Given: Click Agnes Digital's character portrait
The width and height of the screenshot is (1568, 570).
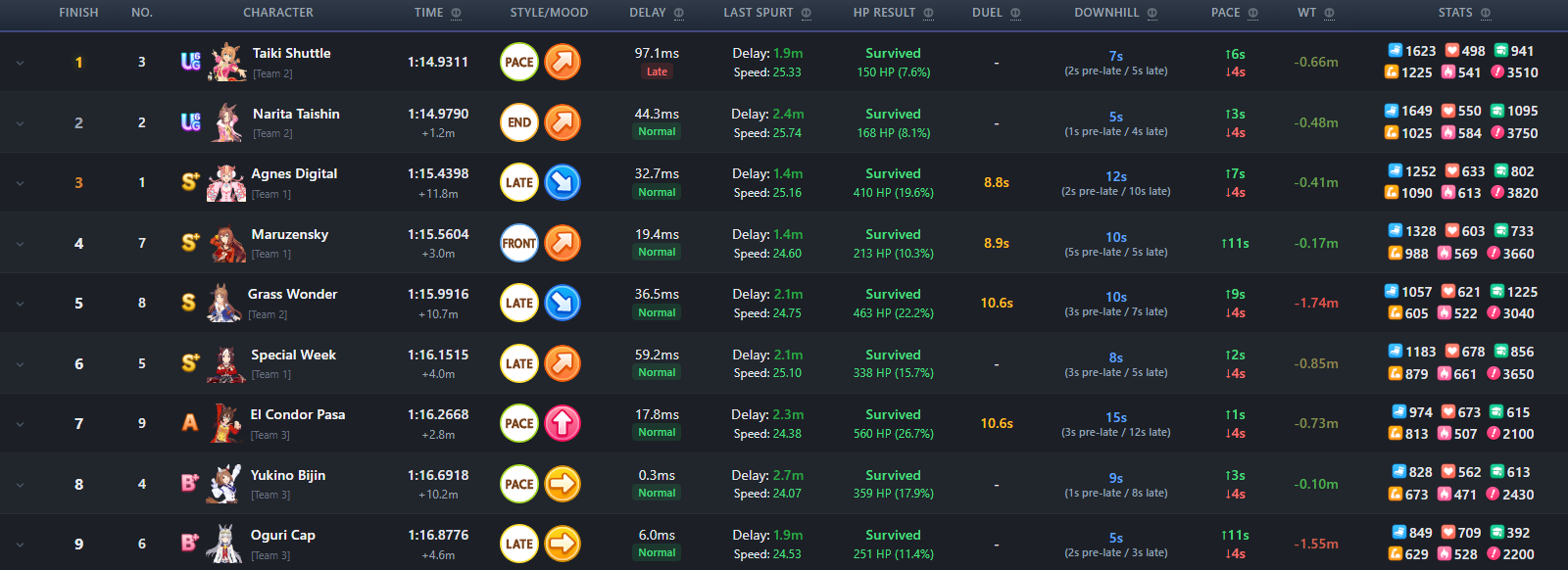Looking at the screenshot, I should (x=226, y=182).
